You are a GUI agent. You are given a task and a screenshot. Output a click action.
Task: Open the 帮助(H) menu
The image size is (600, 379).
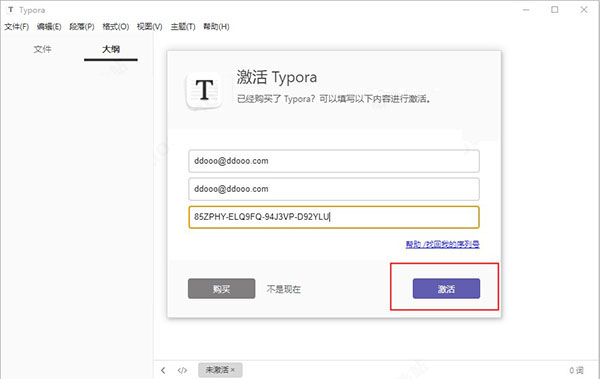tap(216, 27)
